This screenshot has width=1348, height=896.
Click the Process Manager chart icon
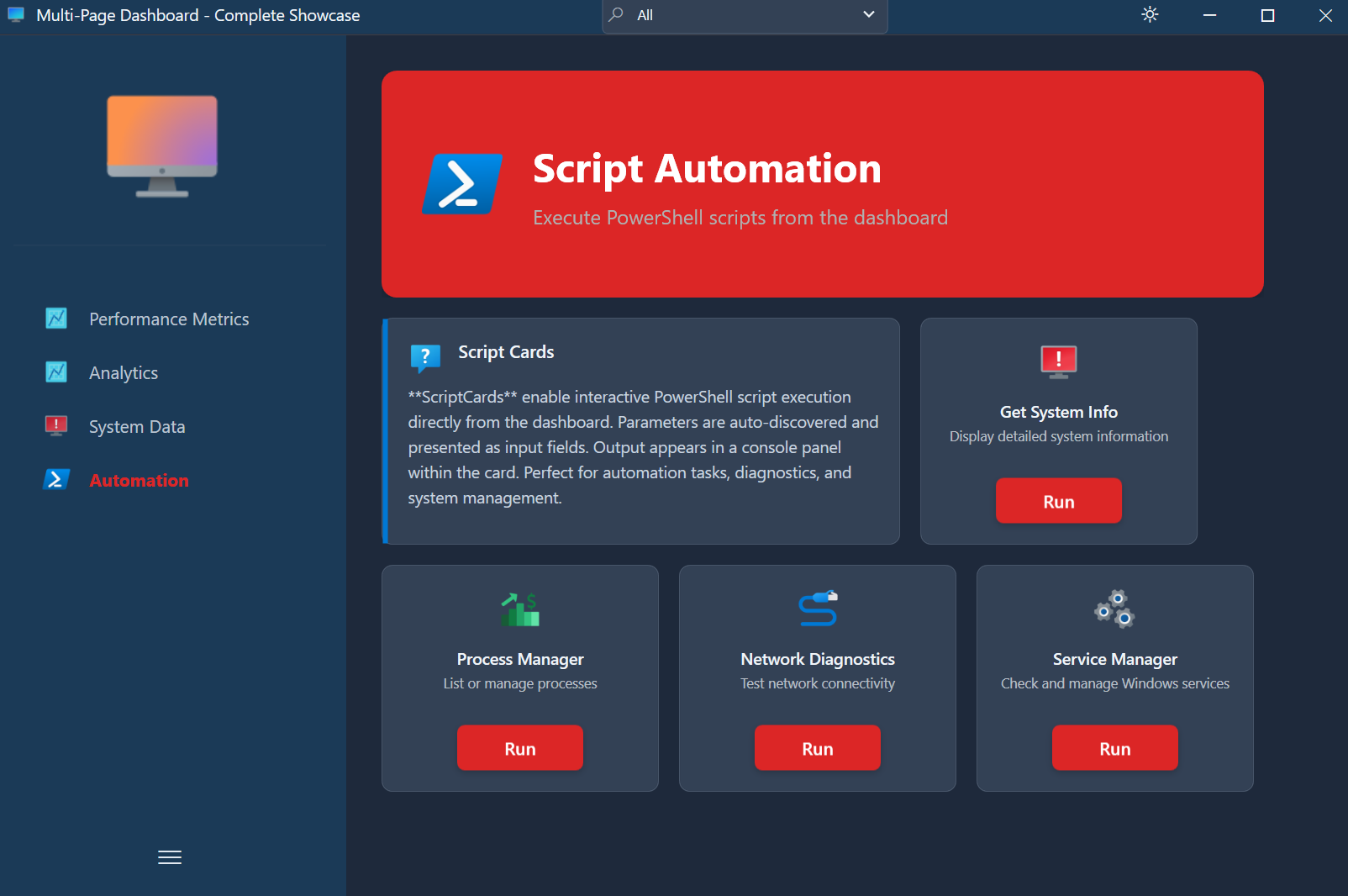tap(520, 609)
